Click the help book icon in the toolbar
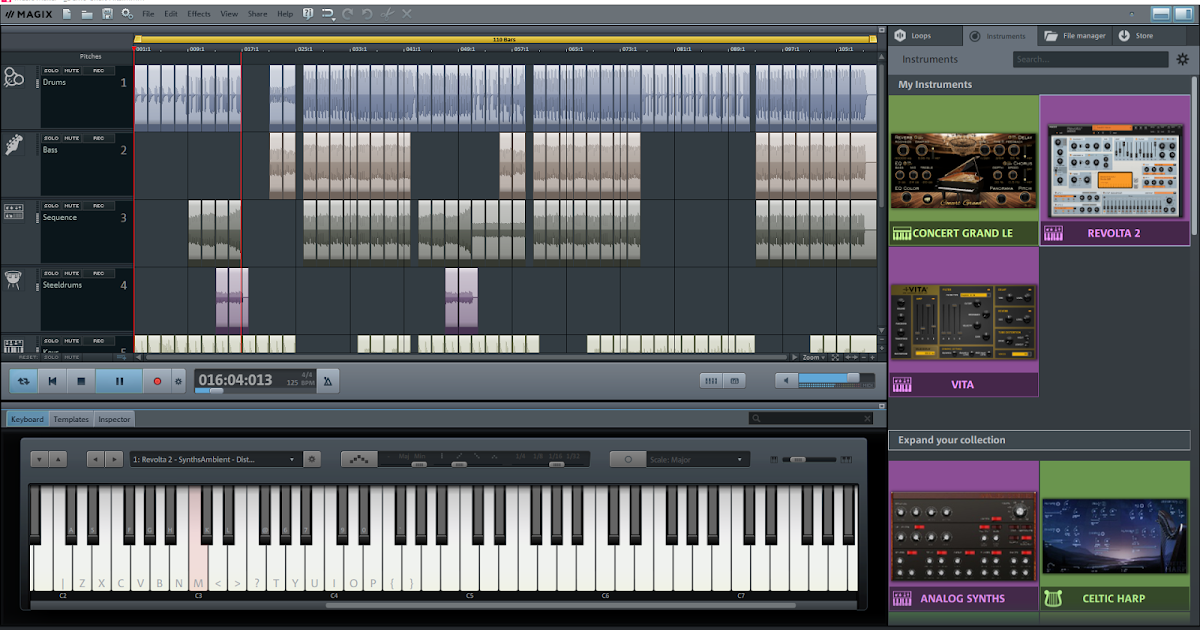Image resolution: width=1200 pixels, height=630 pixels. click(x=308, y=14)
